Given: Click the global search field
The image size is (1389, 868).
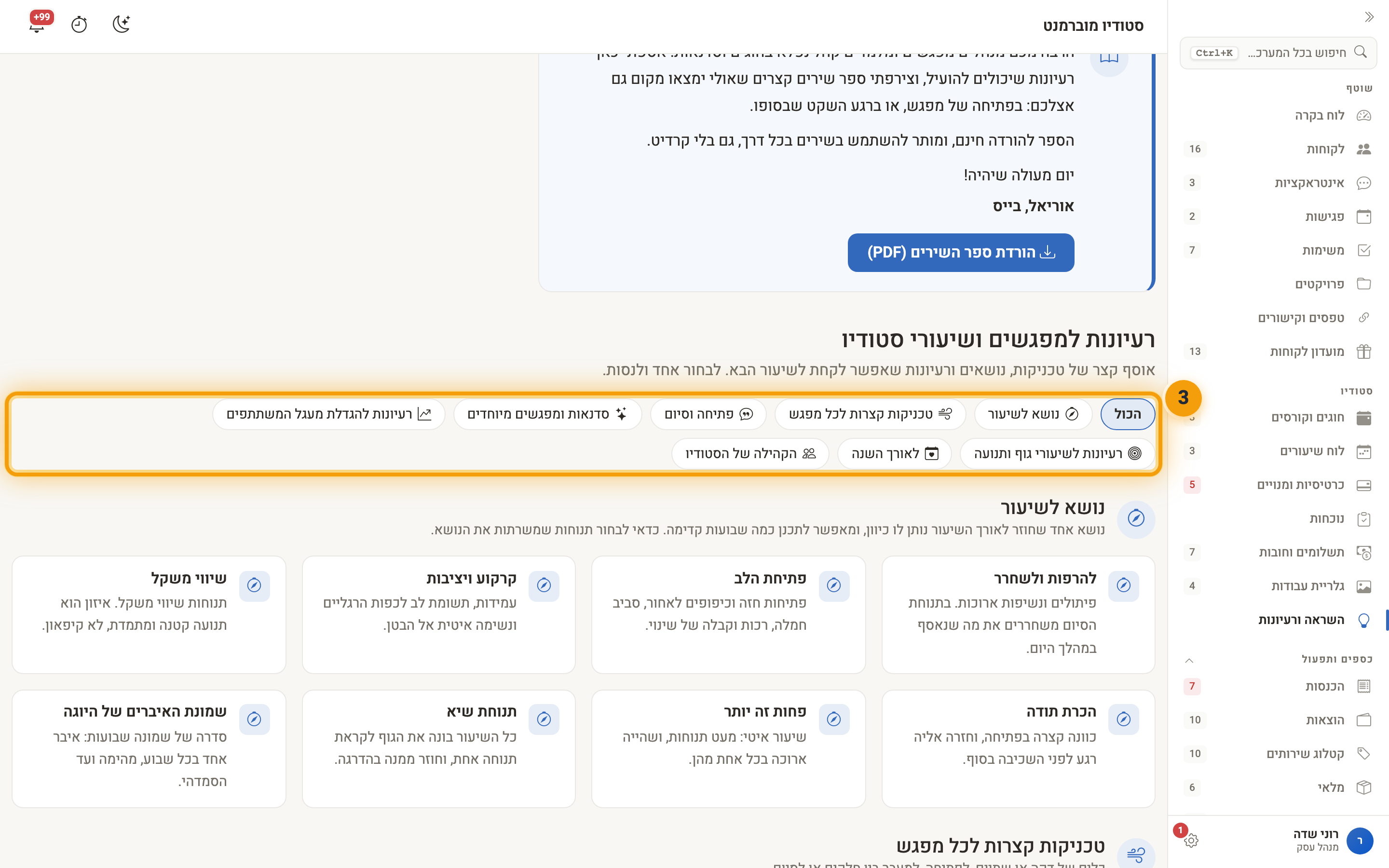Looking at the screenshot, I should click(x=1278, y=53).
